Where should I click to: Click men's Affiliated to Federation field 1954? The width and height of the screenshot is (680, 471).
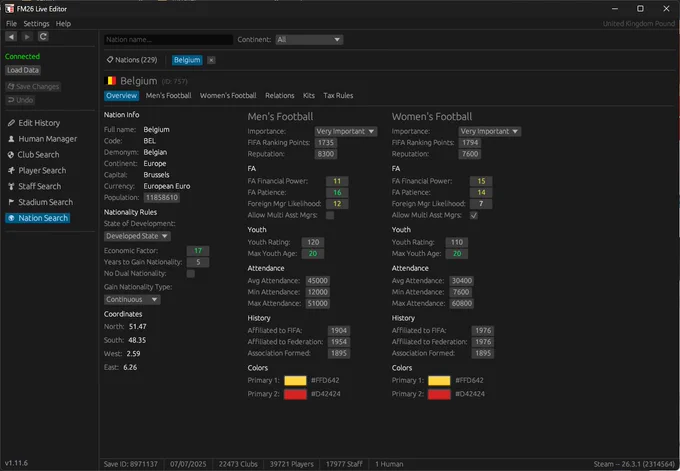(x=339, y=342)
